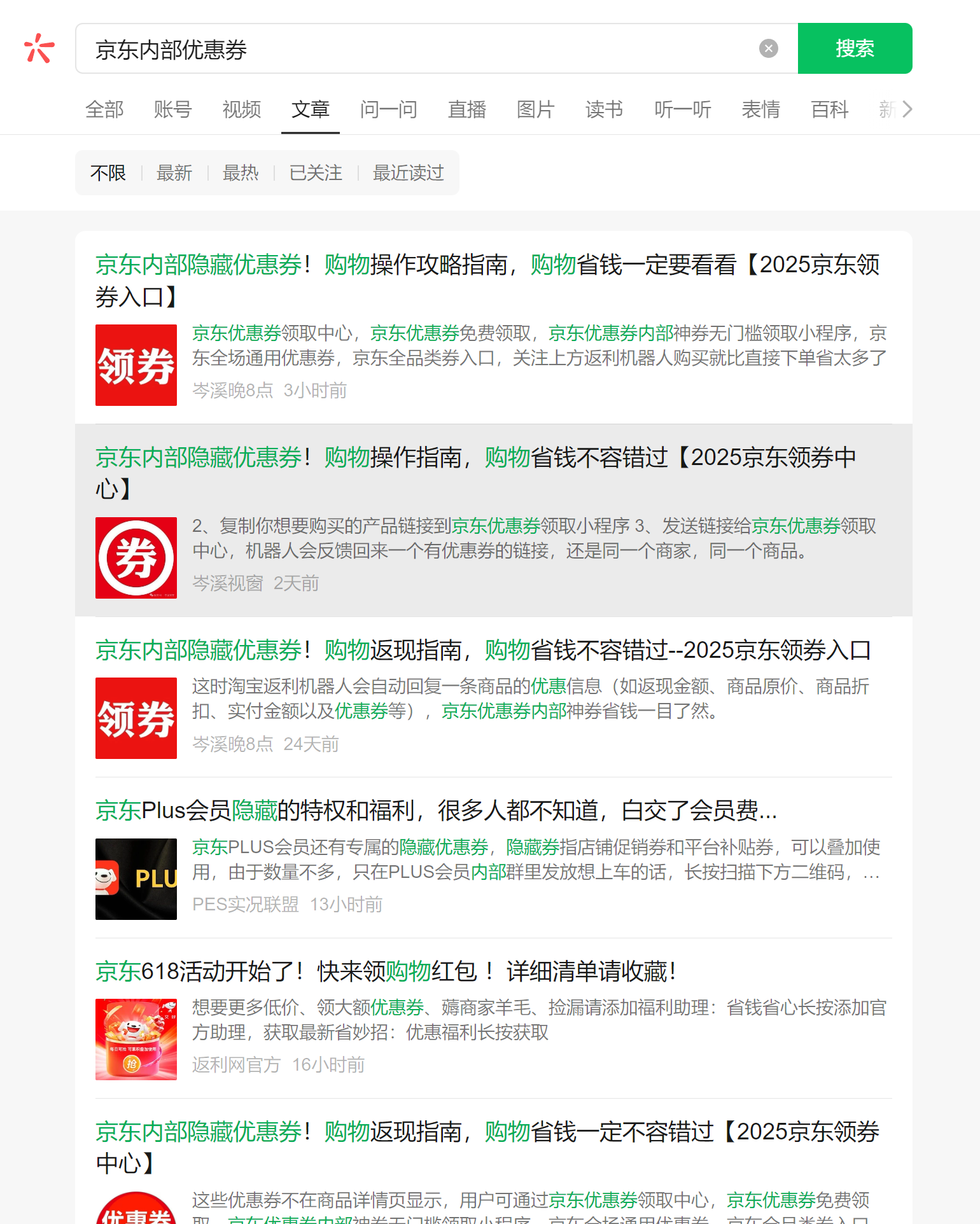Click snippet starting 这时淘宝返利机器人会自动回复
This screenshot has height=1224, width=980.
[531, 699]
